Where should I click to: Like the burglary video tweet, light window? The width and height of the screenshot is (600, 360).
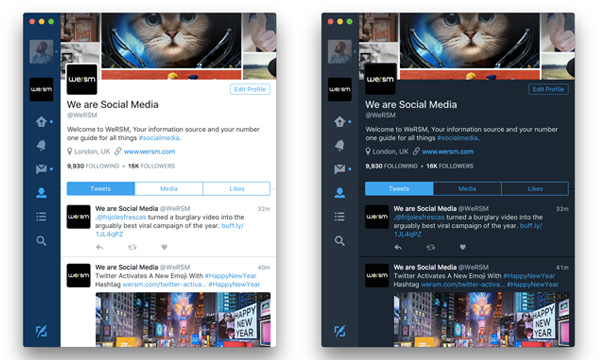(164, 247)
